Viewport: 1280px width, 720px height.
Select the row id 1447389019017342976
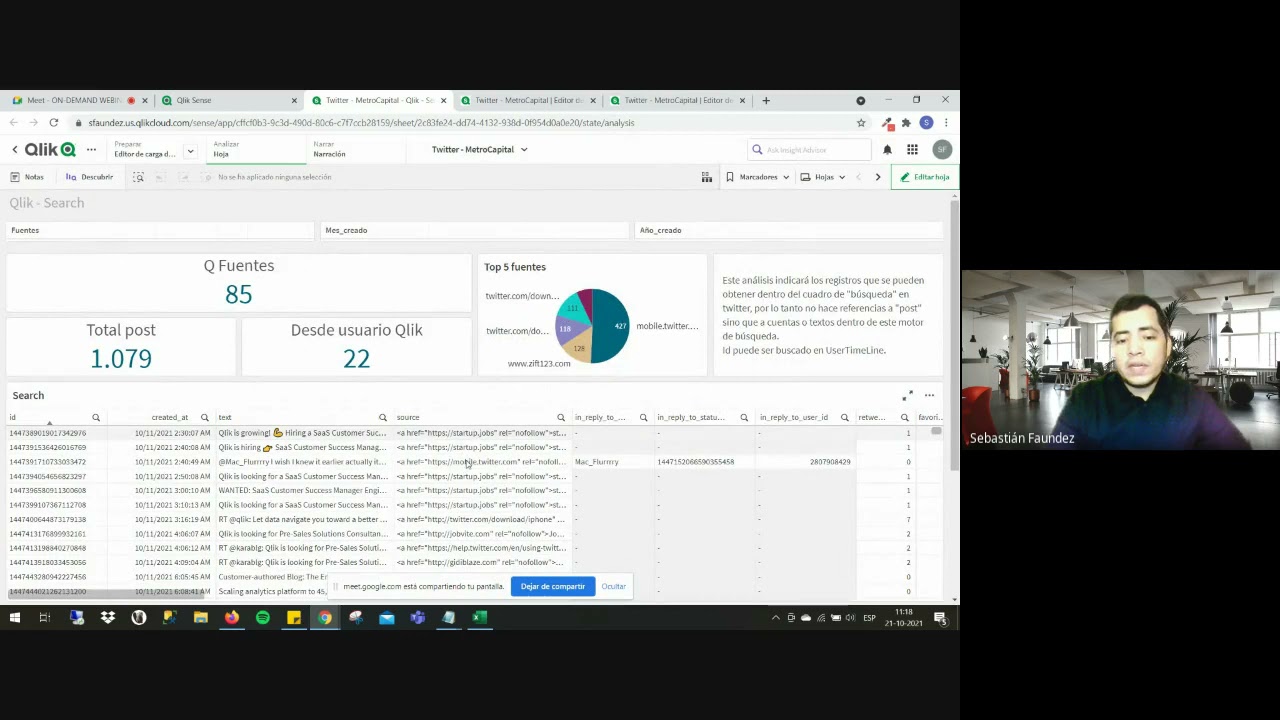pos(47,433)
